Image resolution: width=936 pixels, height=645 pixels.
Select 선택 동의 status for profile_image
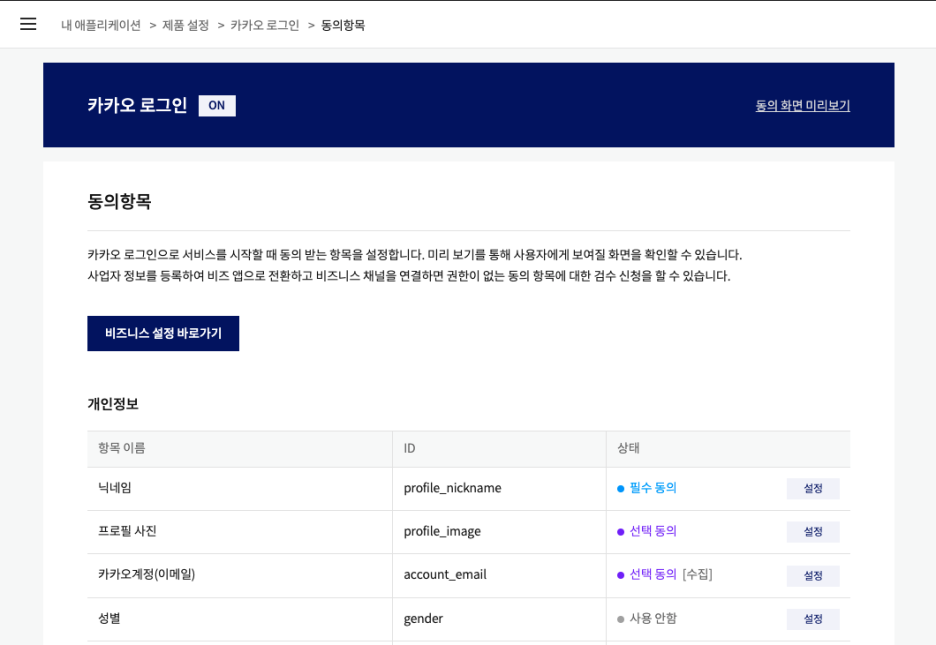point(653,530)
